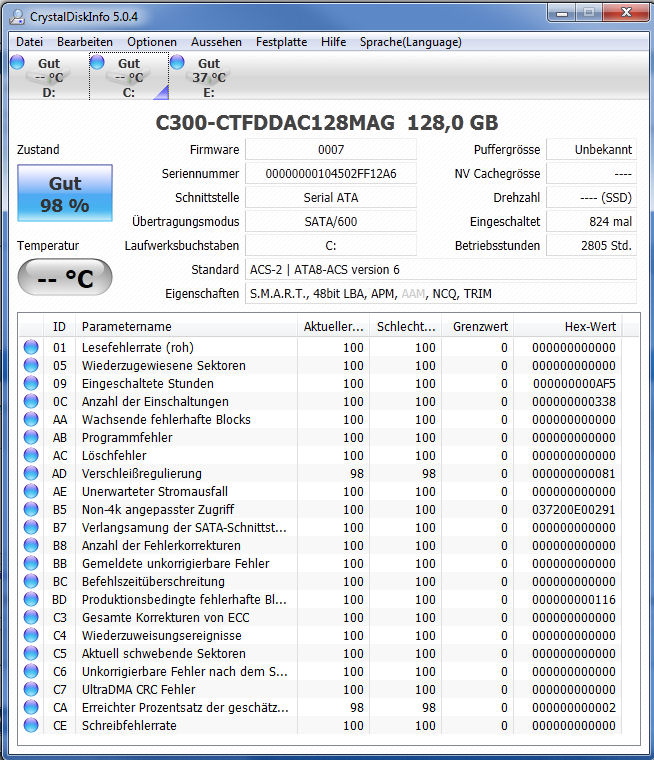Click status orb of Gesamte Korrekturen von ECC row
The height and width of the screenshot is (760, 654).
[x=31, y=617]
